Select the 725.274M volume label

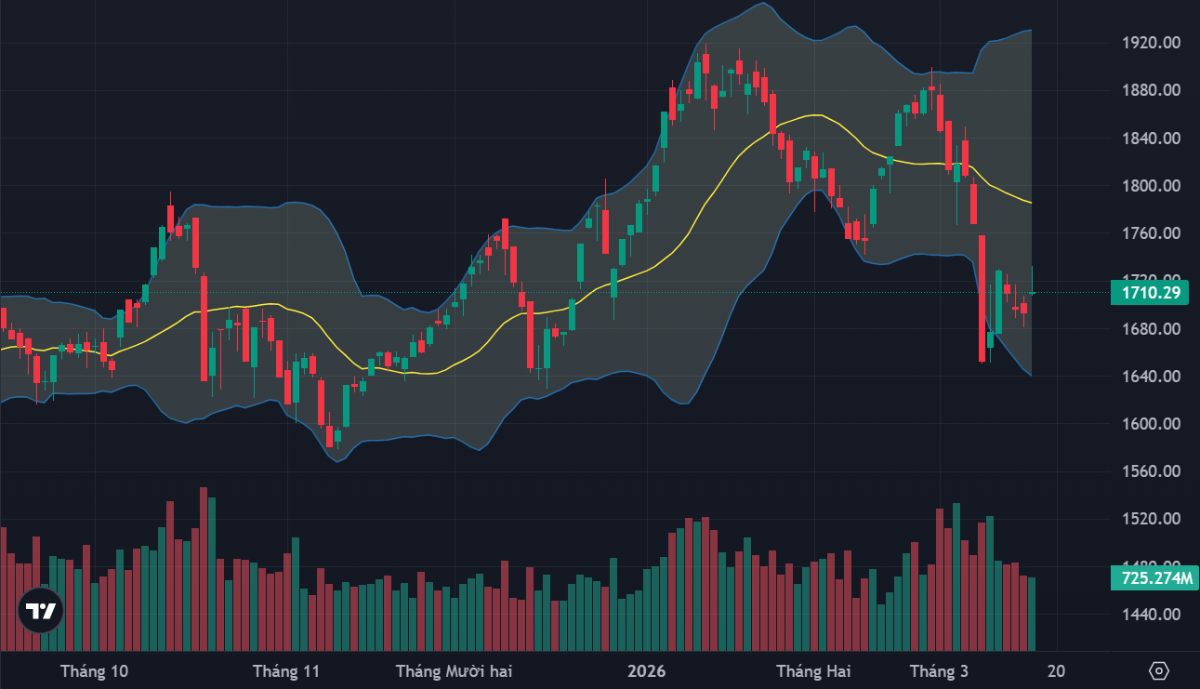pyautogui.click(x=1153, y=579)
